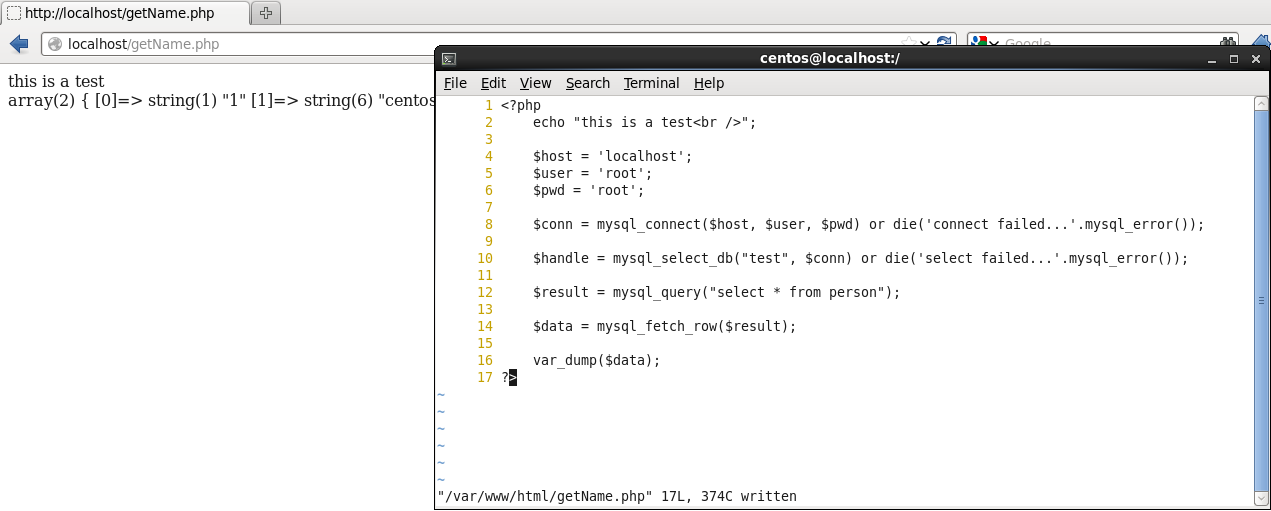Open the terminal Search menu
Image resolution: width=1271 pixels, height=511 pixels.
(x=587, y=83)
